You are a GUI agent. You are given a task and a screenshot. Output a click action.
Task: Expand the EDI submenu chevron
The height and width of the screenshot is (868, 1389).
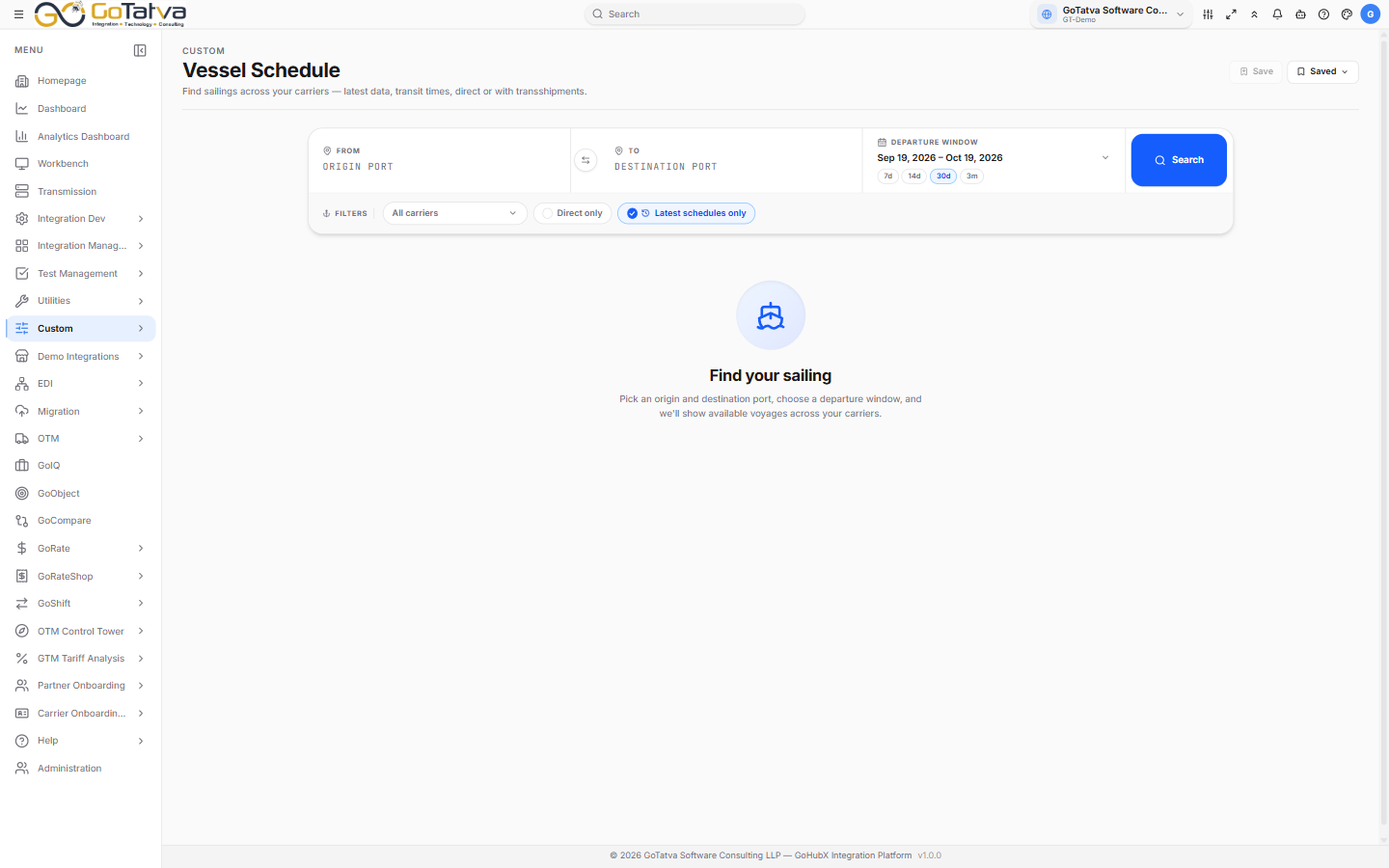(x=141, y=384)
